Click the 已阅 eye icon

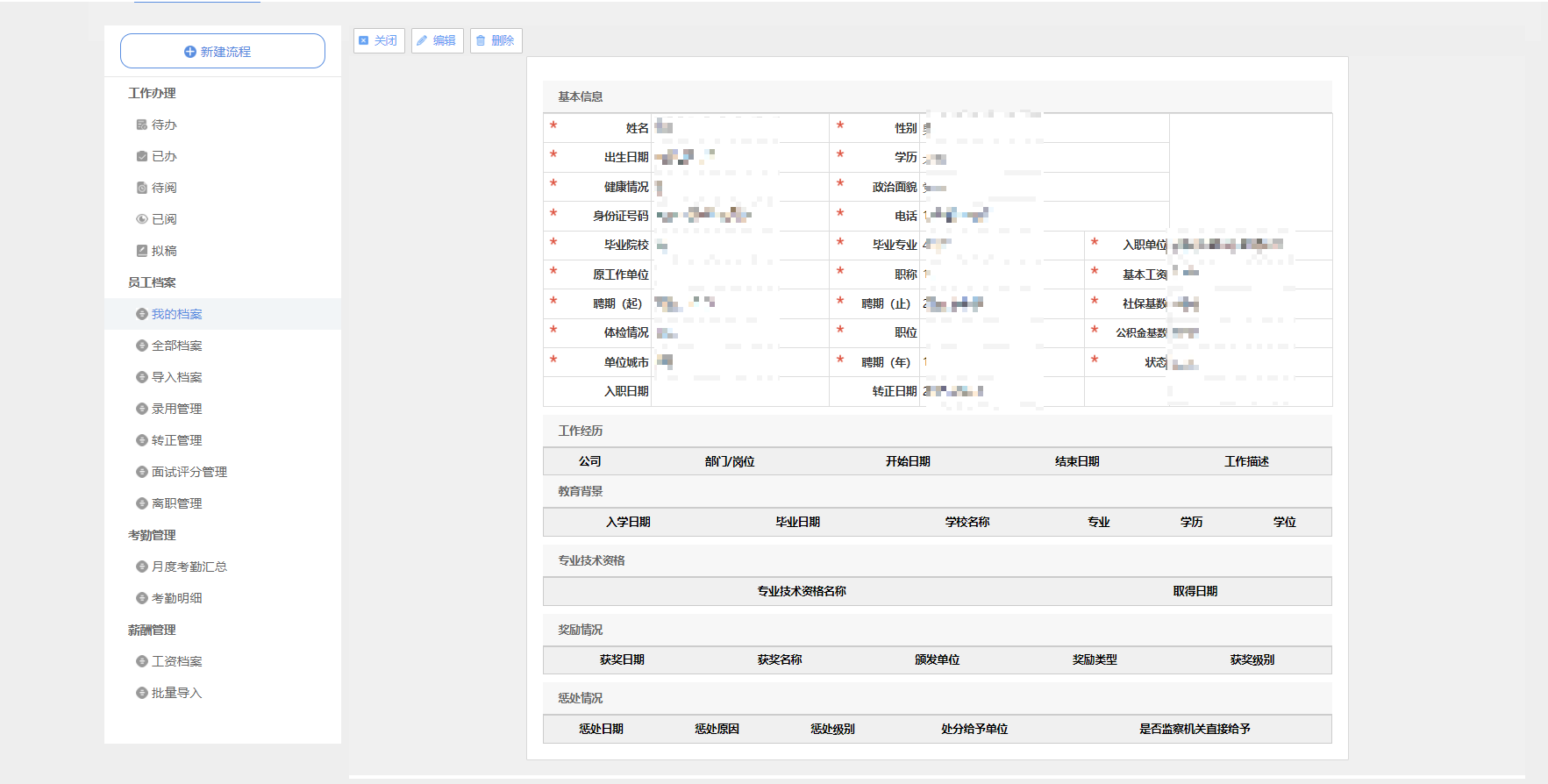(141, 219)
